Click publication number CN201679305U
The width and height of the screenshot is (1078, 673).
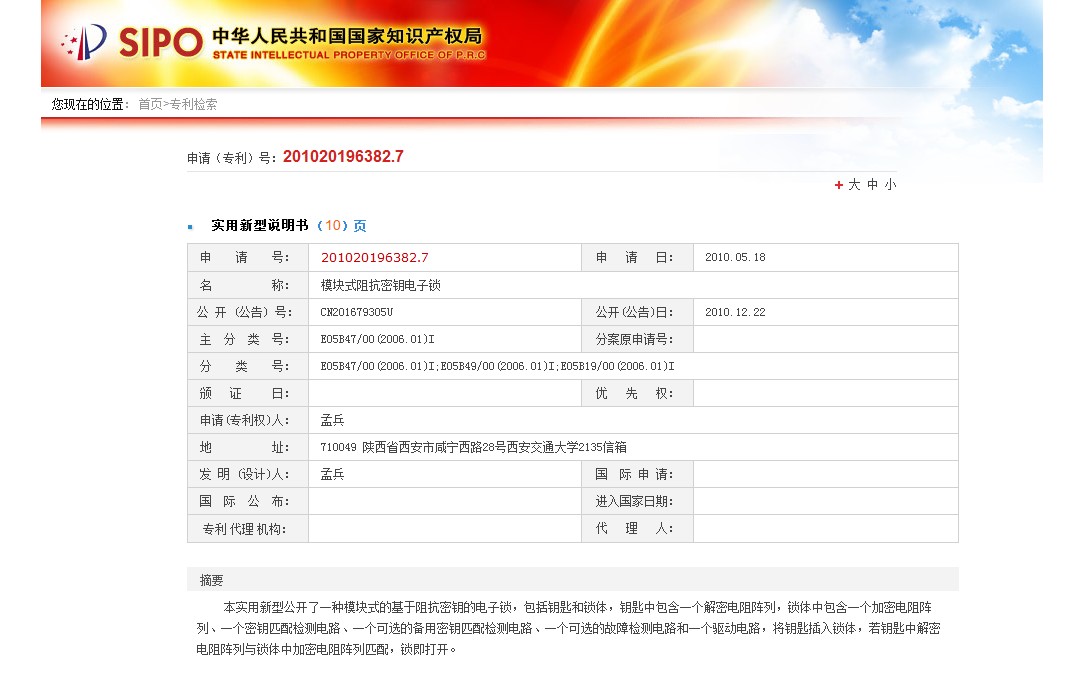coord(356,312)
